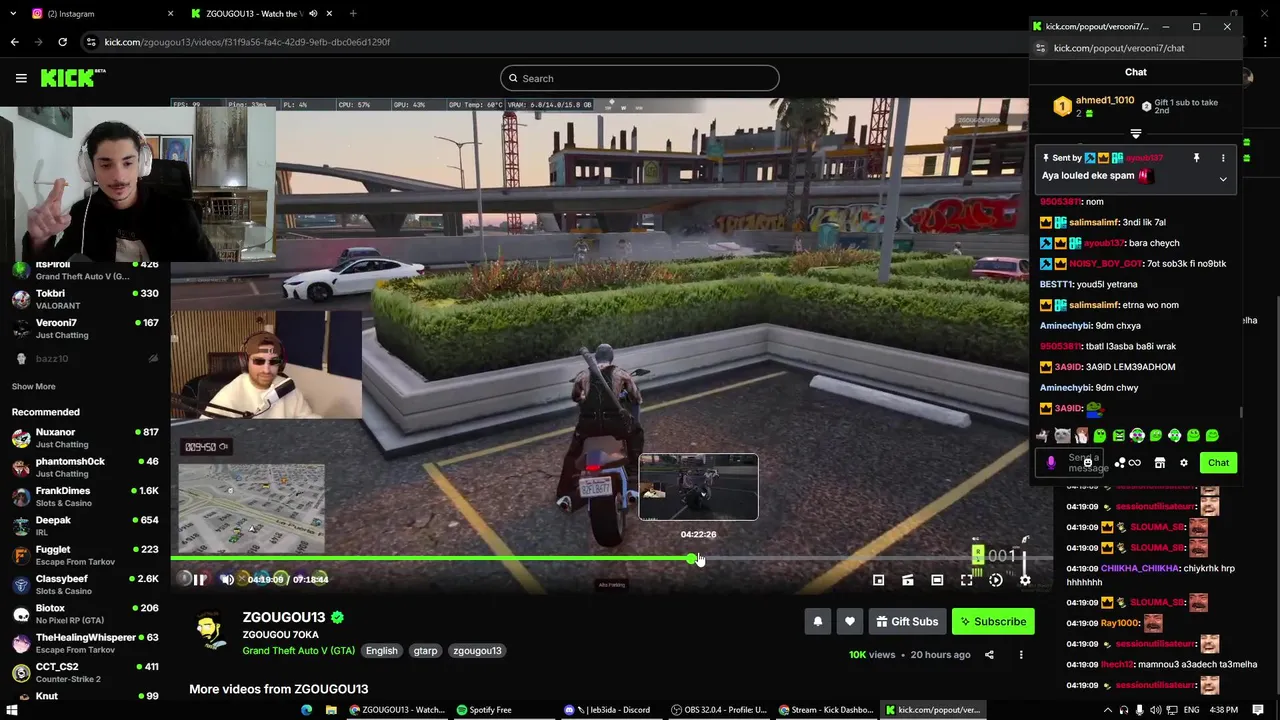
Task: Open site info icon in popout address bar
Action: pos(1041,48)
